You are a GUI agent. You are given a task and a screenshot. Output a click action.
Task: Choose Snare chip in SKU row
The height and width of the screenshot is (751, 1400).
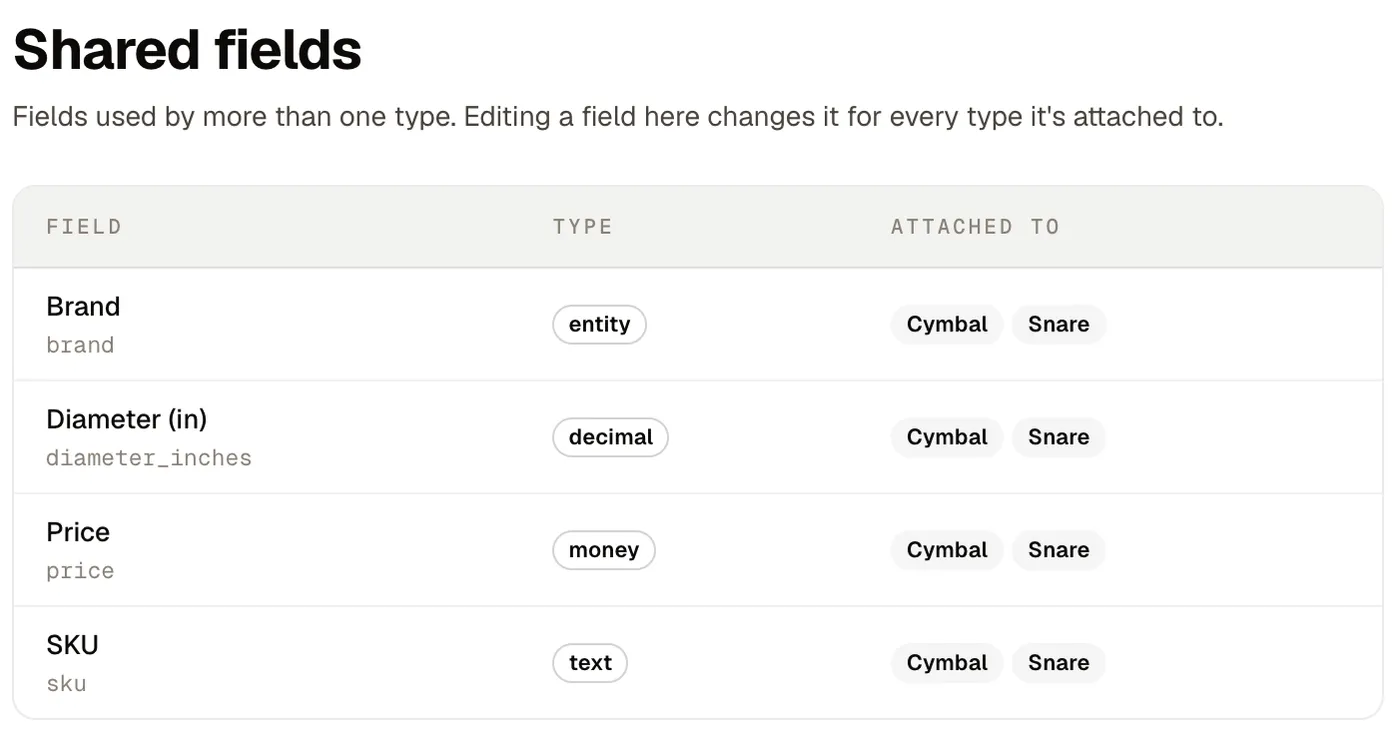point(1059,663)
